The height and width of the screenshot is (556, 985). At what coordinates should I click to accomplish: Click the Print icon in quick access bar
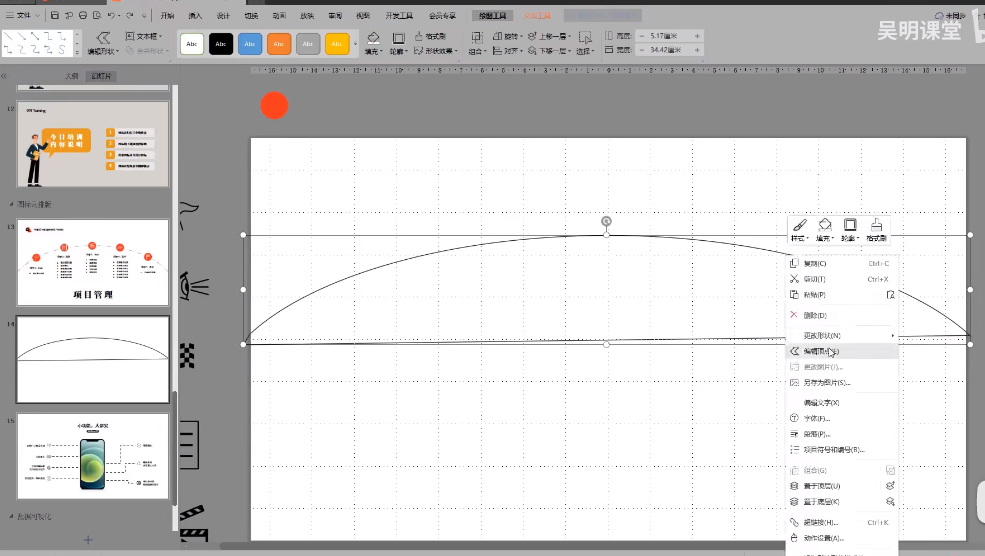(83, 15)
